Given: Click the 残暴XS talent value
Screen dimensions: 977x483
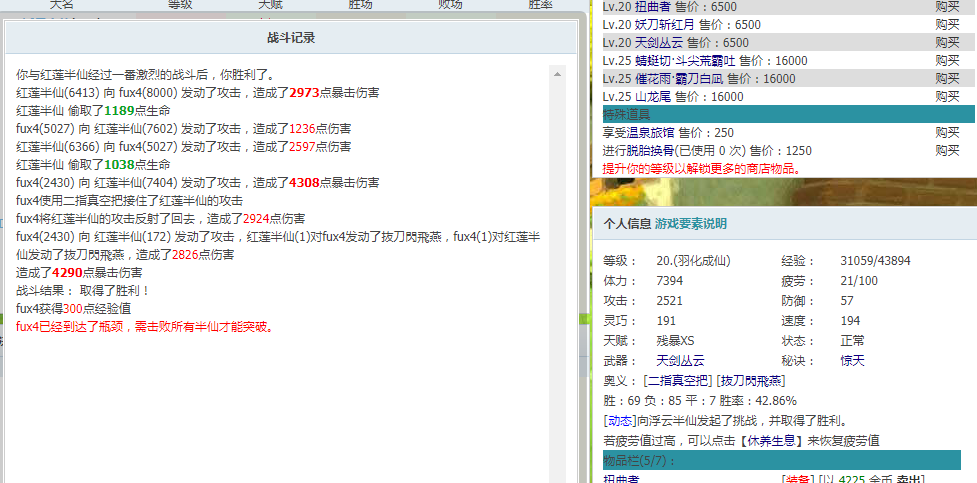Looking at the screenshot, I should pos(675,341).
